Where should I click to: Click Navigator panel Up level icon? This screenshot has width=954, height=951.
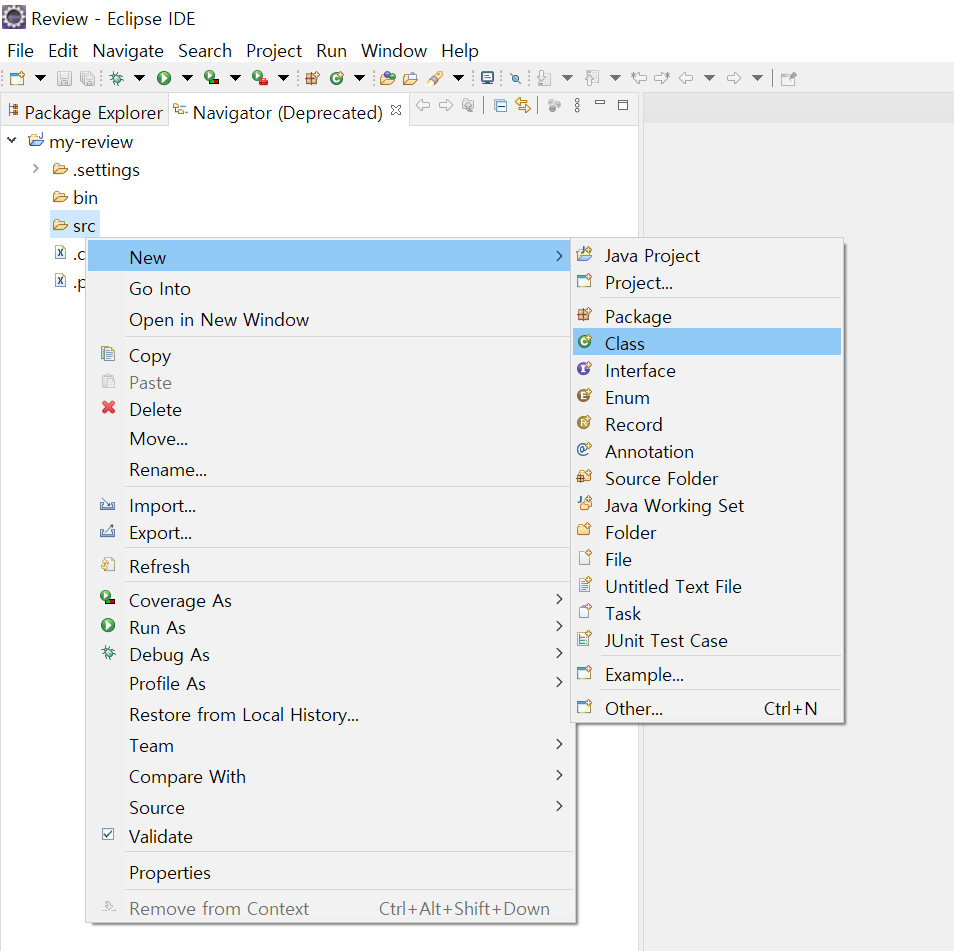(468, 105)
